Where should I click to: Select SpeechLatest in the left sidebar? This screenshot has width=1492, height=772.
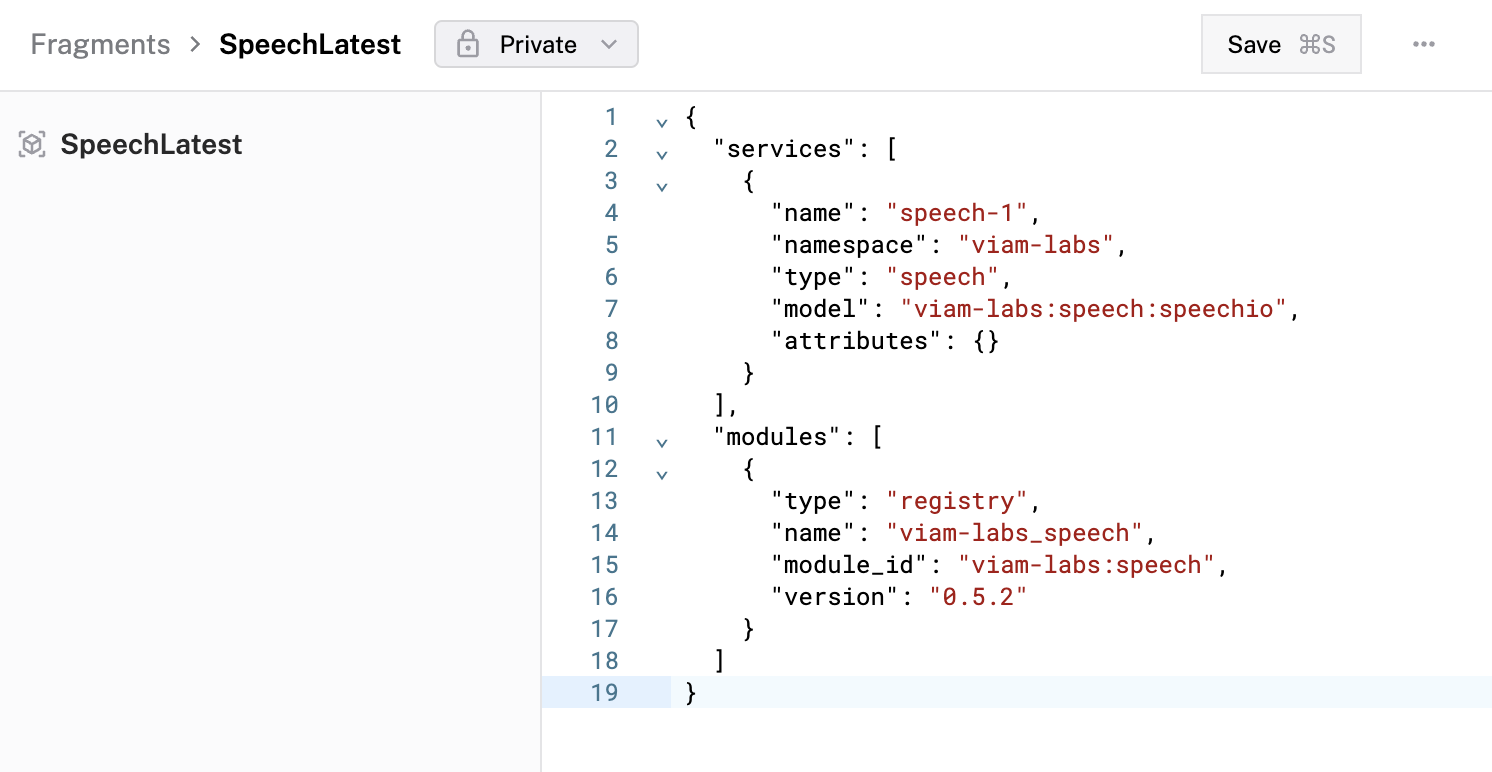click(x=151, y=145)
